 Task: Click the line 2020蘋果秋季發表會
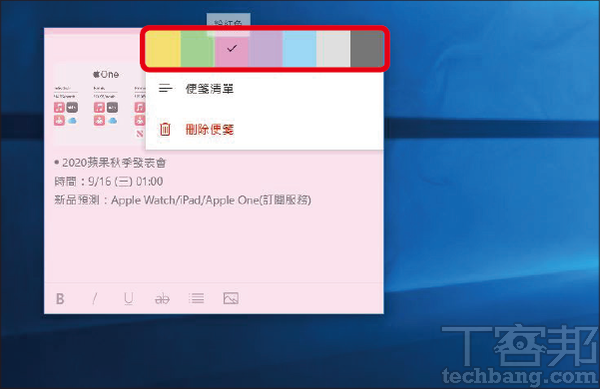pos(110,163)
